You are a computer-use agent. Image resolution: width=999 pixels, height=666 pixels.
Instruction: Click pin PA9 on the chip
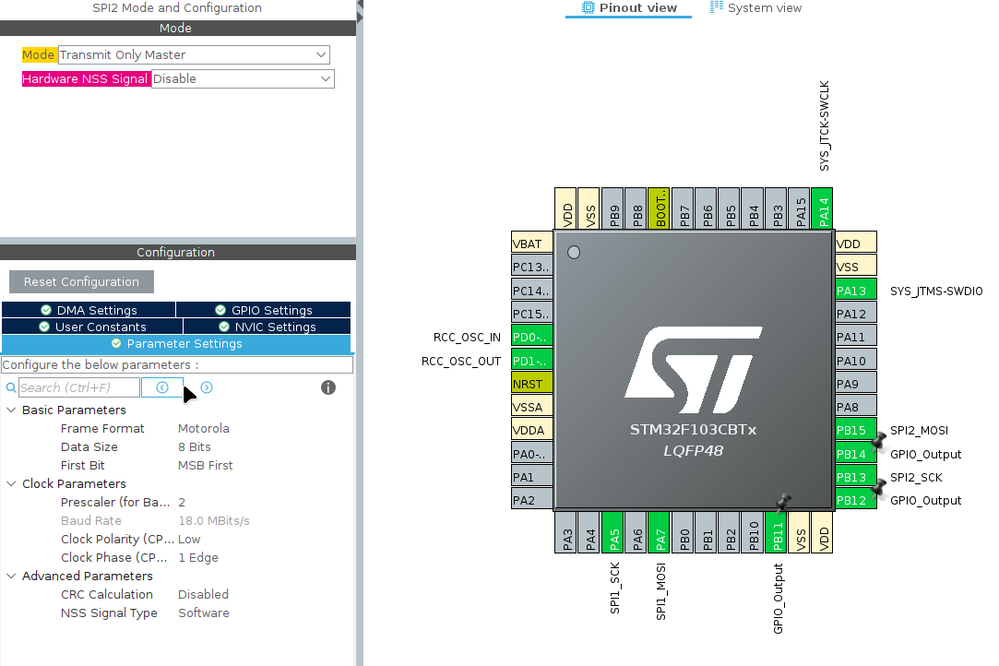856,384
